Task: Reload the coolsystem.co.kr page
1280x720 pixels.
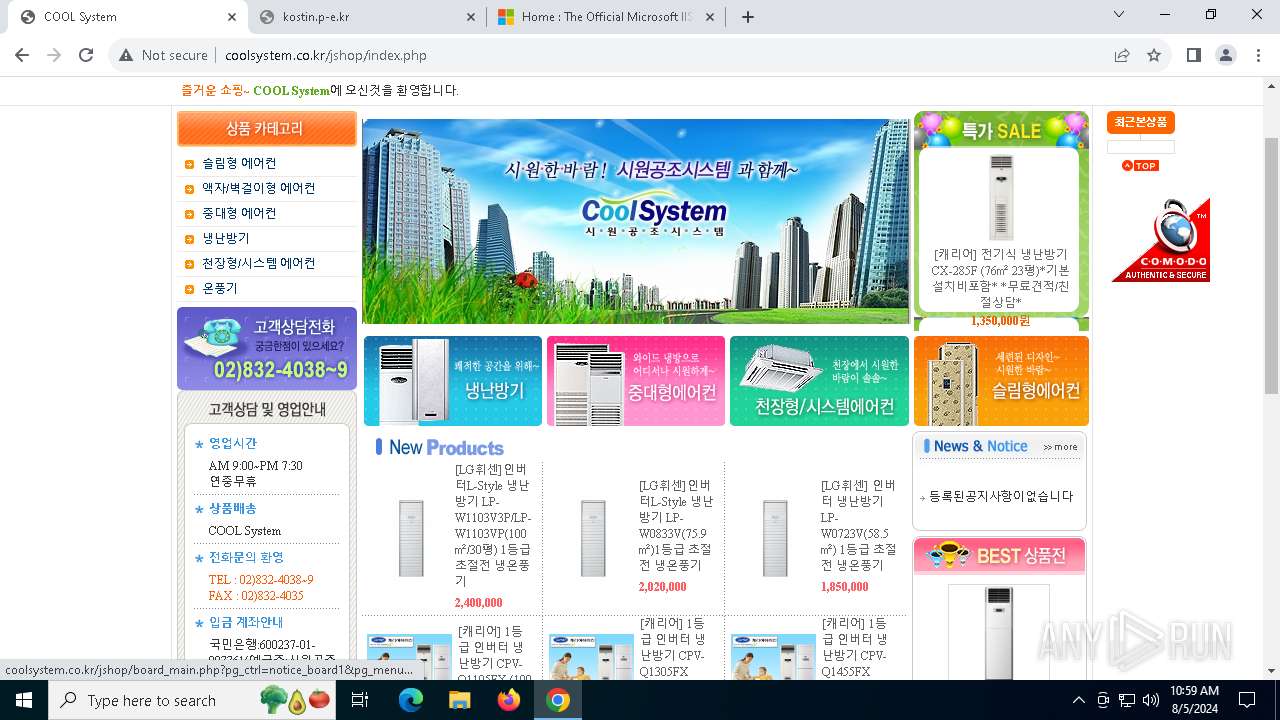Action: [86, 55]
